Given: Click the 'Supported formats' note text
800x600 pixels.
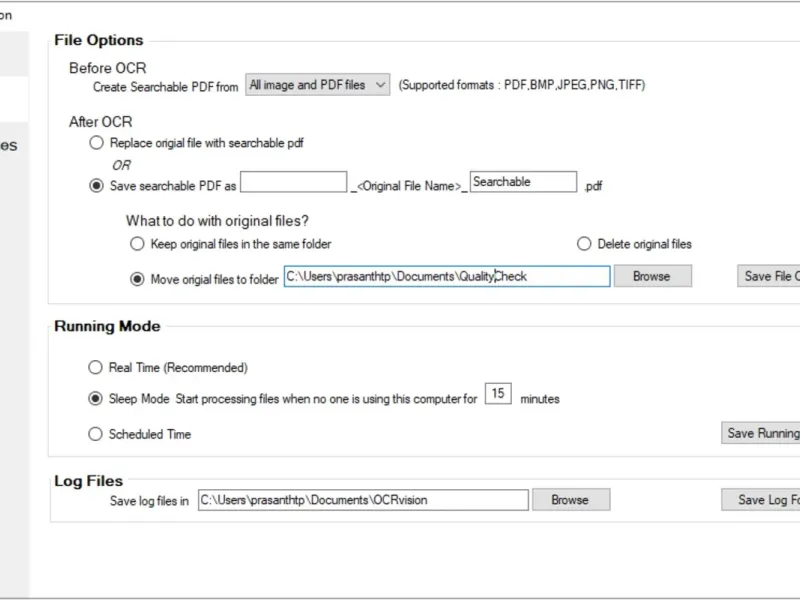Looking at the screenshot, I should (x=522, y=85).
